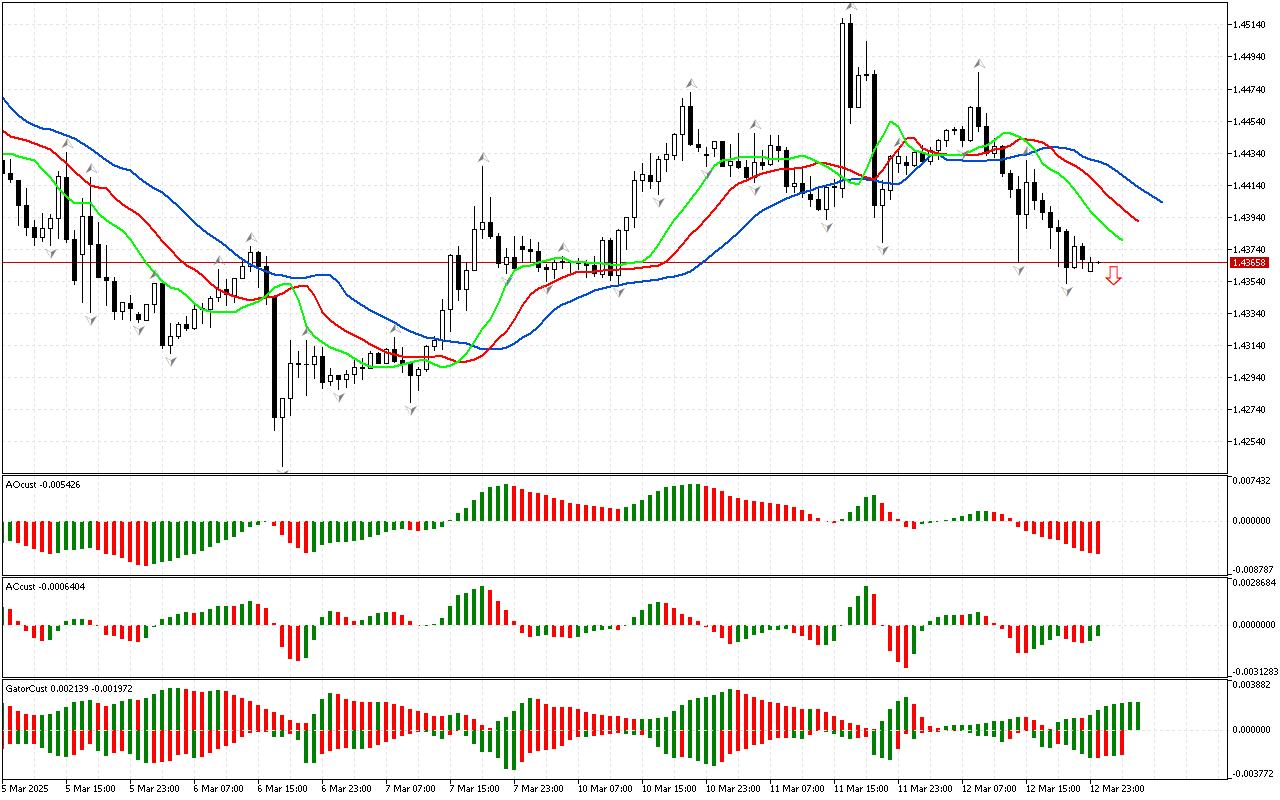The image size is (1280, 800).
Task: Select the fractal arrow below the lowest candle wick
Action: click(x=284, y=470)
